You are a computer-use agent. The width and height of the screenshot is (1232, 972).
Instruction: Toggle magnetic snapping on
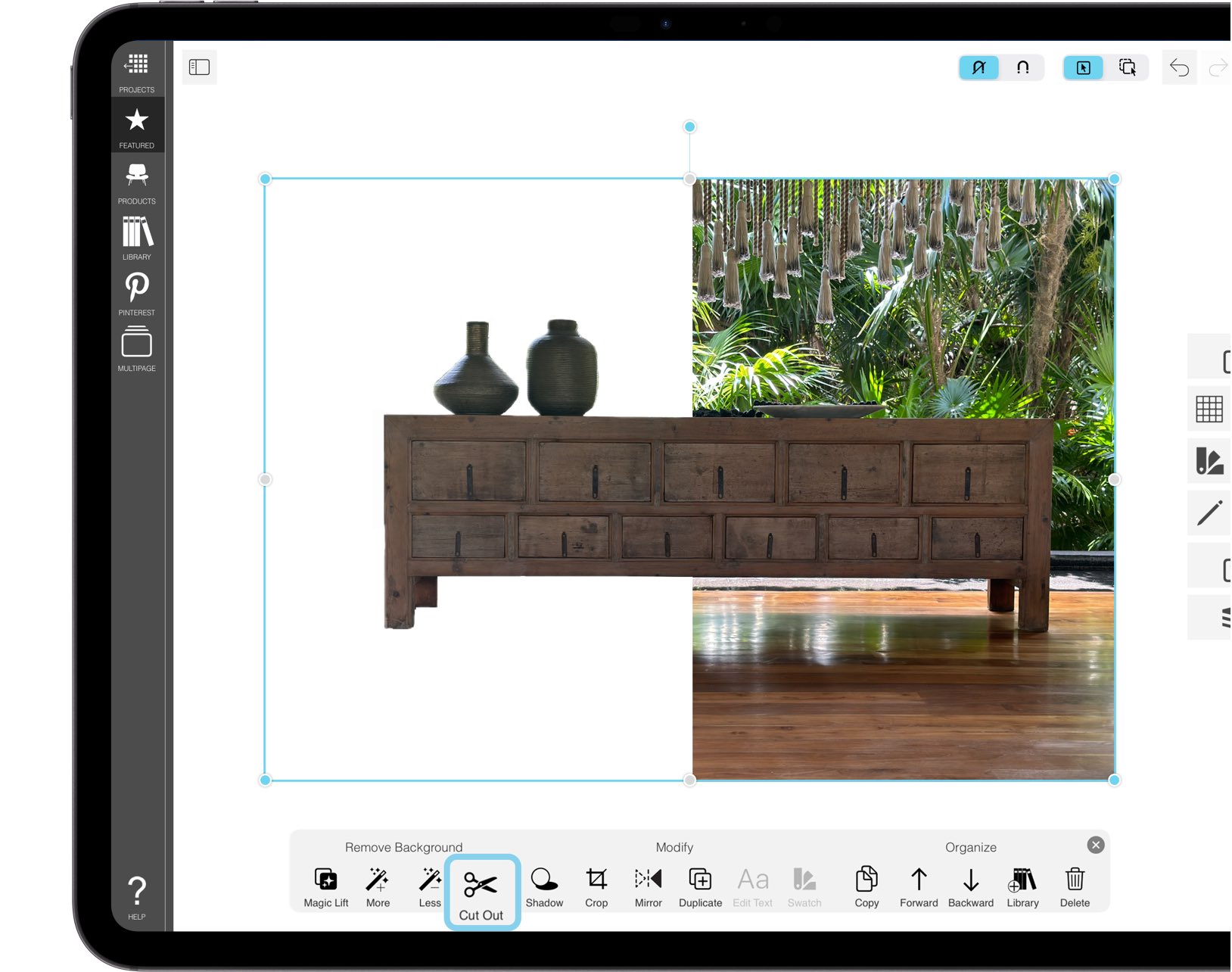[1022, 67]
